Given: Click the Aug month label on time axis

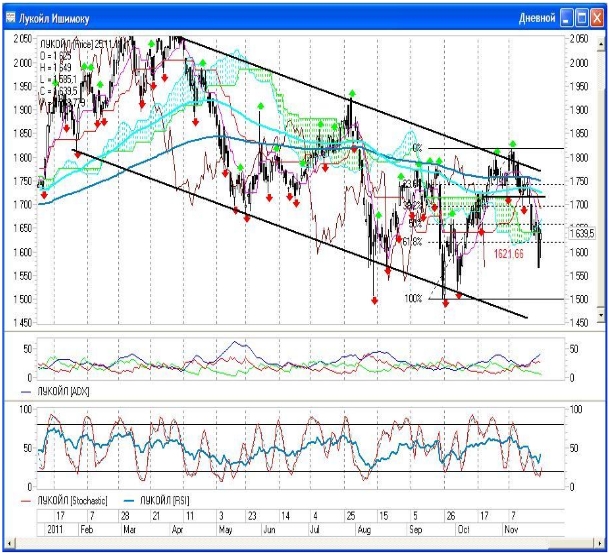Looking at the screenshot, I should (x=364, y=530).
